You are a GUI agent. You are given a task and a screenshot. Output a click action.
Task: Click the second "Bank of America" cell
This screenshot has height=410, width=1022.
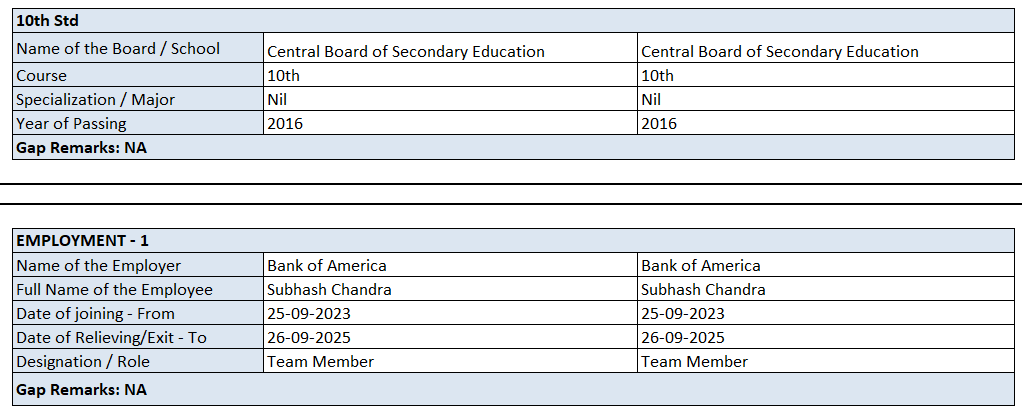(x=700, y=265)
